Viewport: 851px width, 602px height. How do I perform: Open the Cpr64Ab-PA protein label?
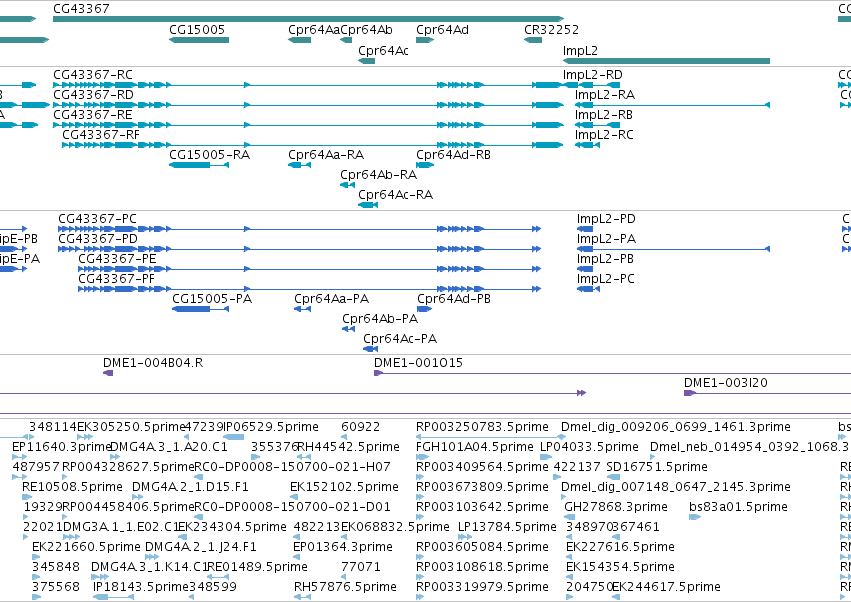coord(380,319)
